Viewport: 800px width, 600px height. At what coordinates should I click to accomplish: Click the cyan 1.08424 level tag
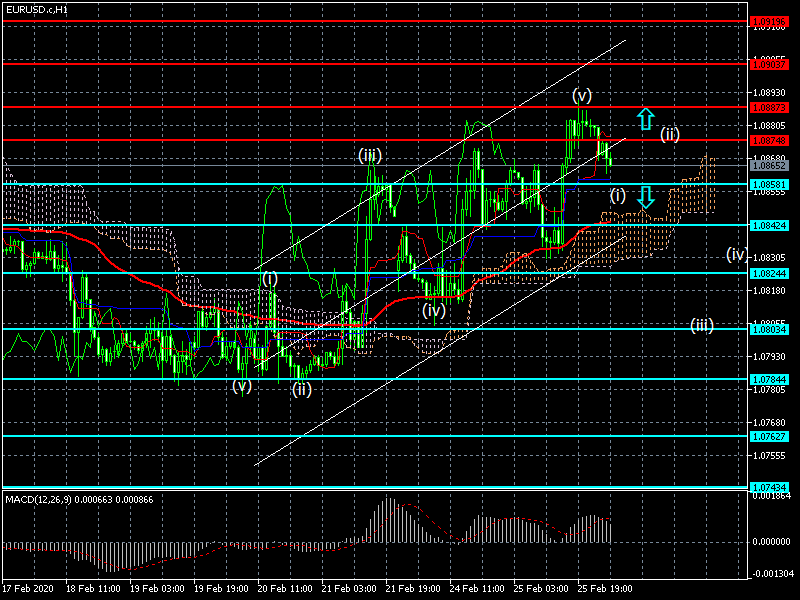(770, 226)
